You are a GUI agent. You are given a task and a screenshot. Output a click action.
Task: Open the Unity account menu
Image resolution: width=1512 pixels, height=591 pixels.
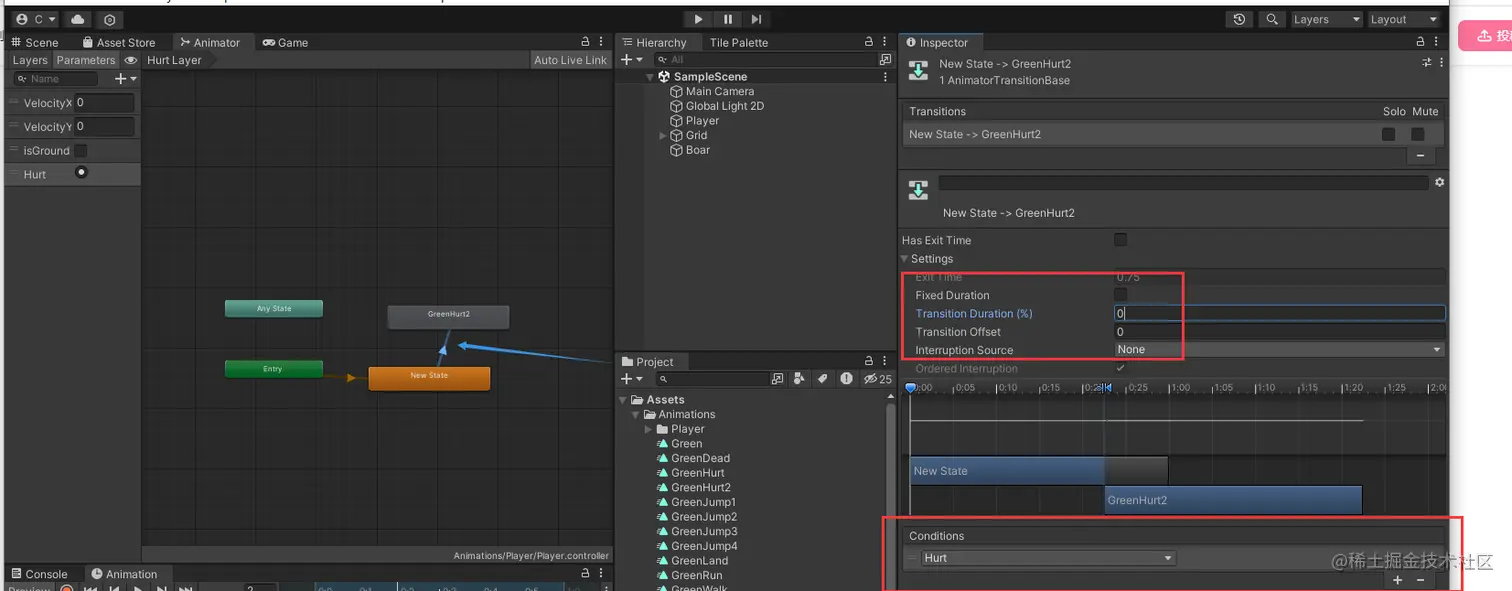pyautogui.click(x=35, y=19)
